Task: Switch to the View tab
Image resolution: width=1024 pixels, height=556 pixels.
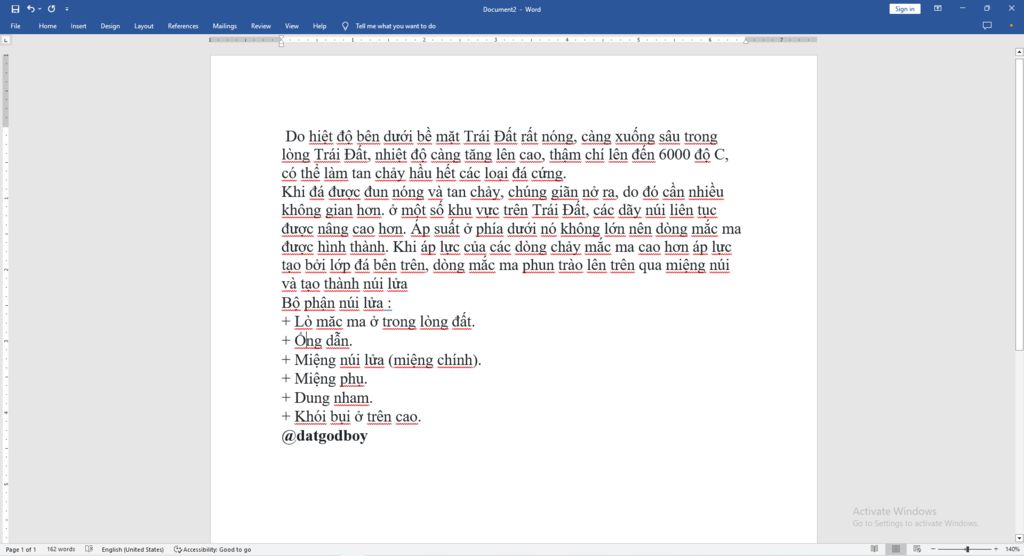Action: click(x=291, y=26)
